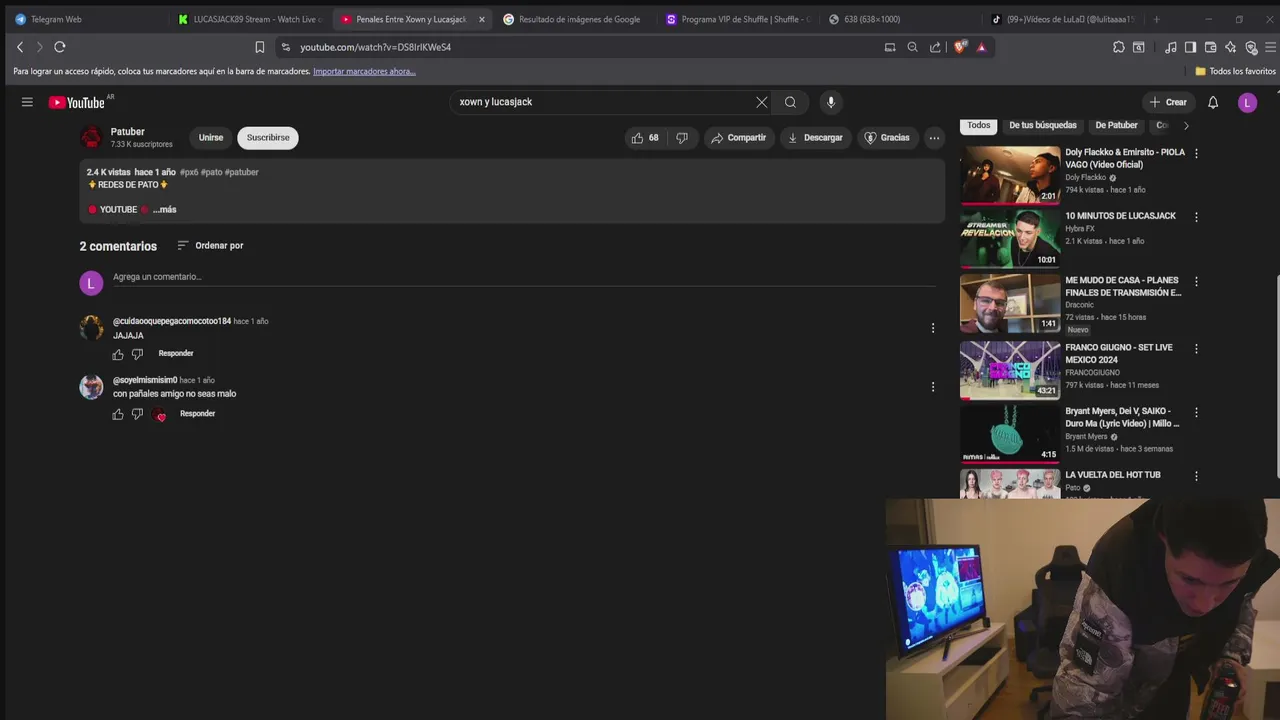Open menu for LA VUELTA DEL HOT TUB
This screenshot has height=720, width=1280.
(1196, 476)
